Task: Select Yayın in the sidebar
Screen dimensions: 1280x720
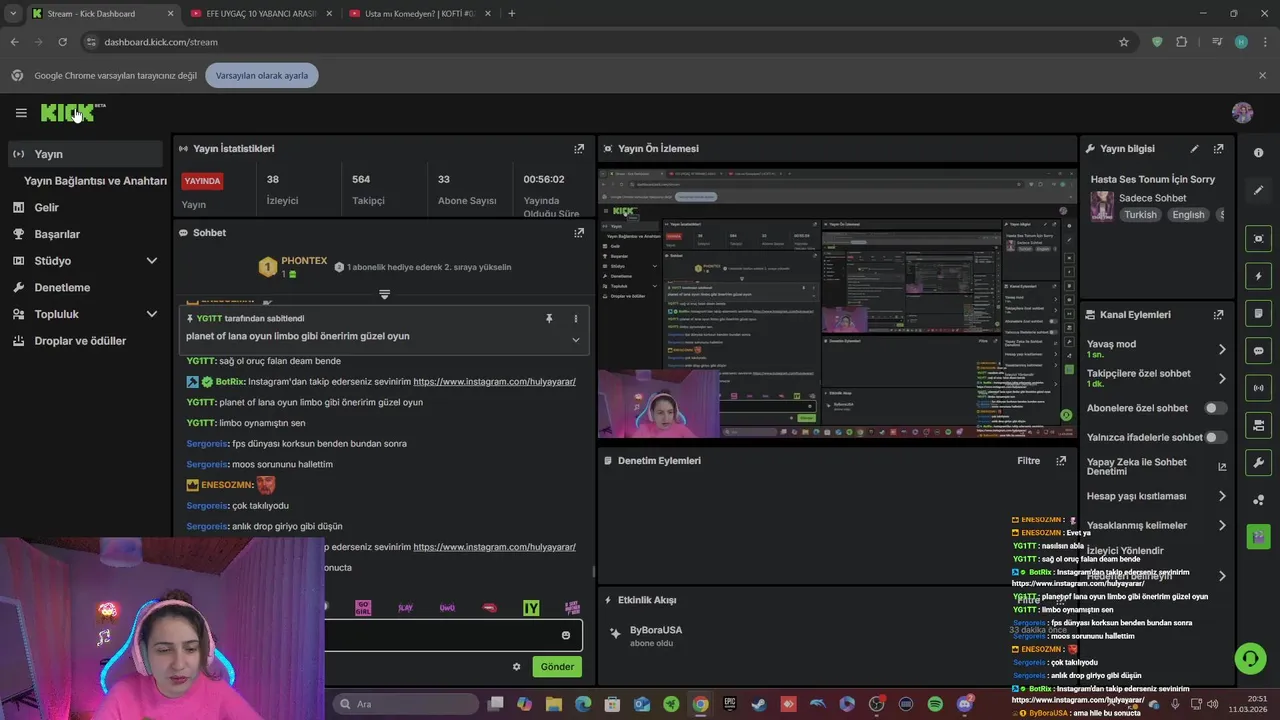Action: [86, 154]
